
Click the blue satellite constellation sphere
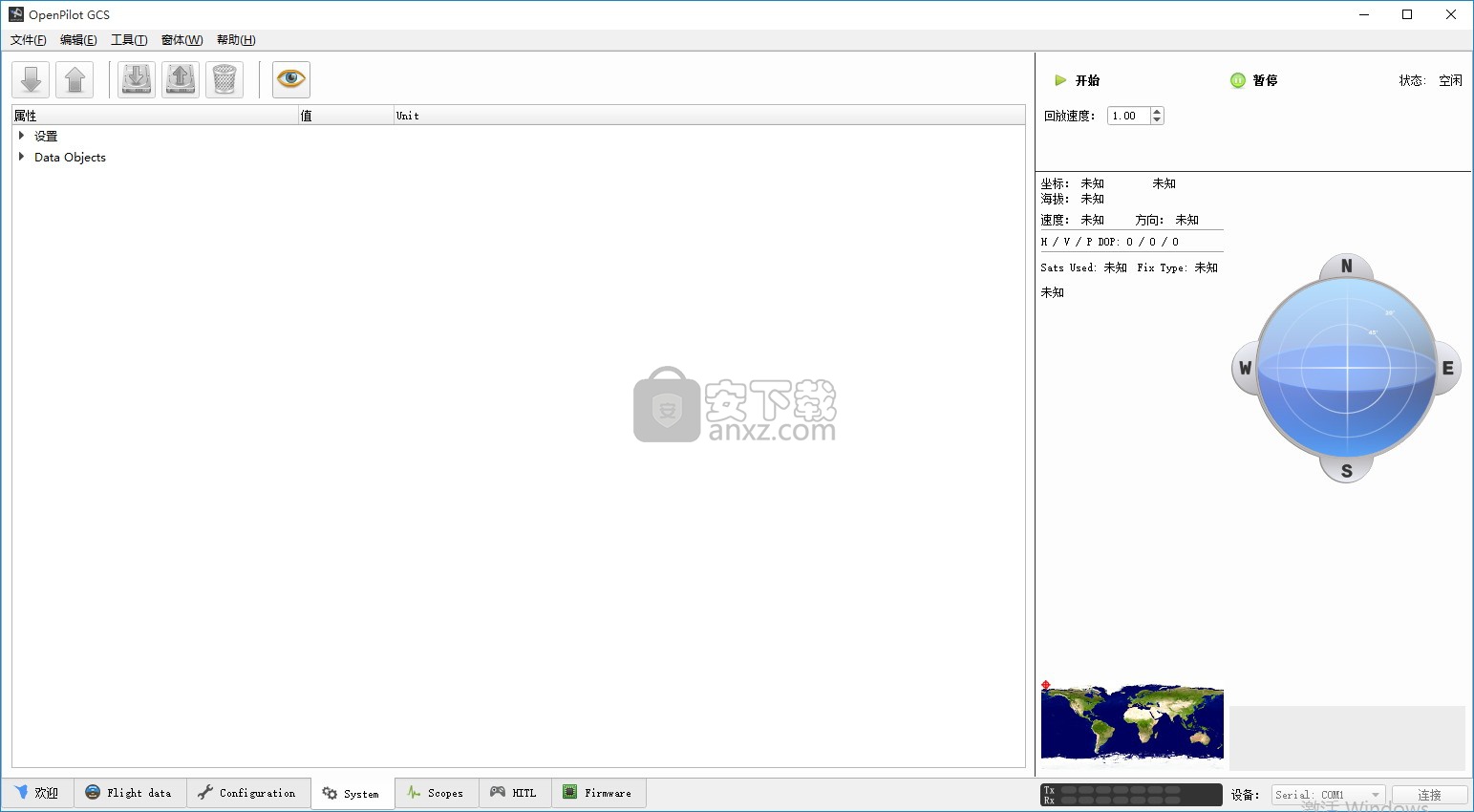point(1347,368)
